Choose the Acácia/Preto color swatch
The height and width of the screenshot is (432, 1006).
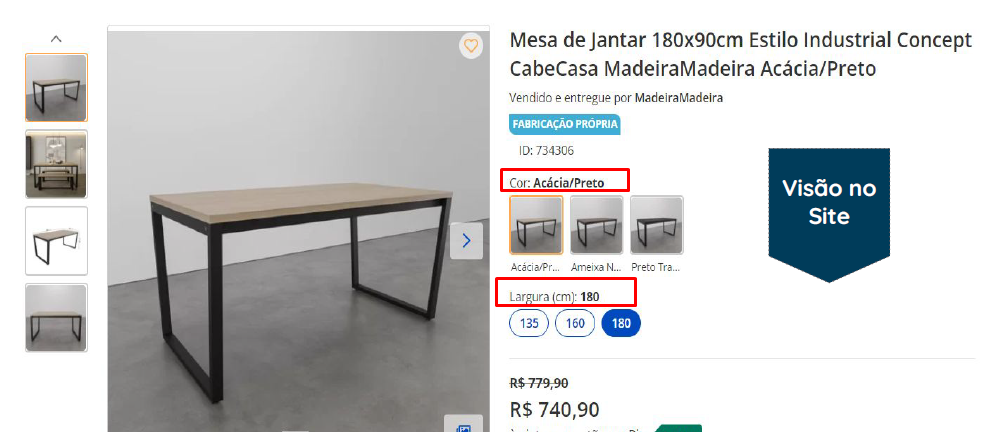(x=536, y=225)
